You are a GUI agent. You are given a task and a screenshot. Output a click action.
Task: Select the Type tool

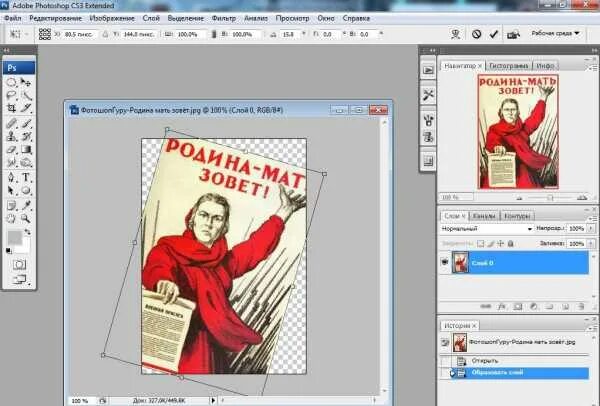coord(26,177)
